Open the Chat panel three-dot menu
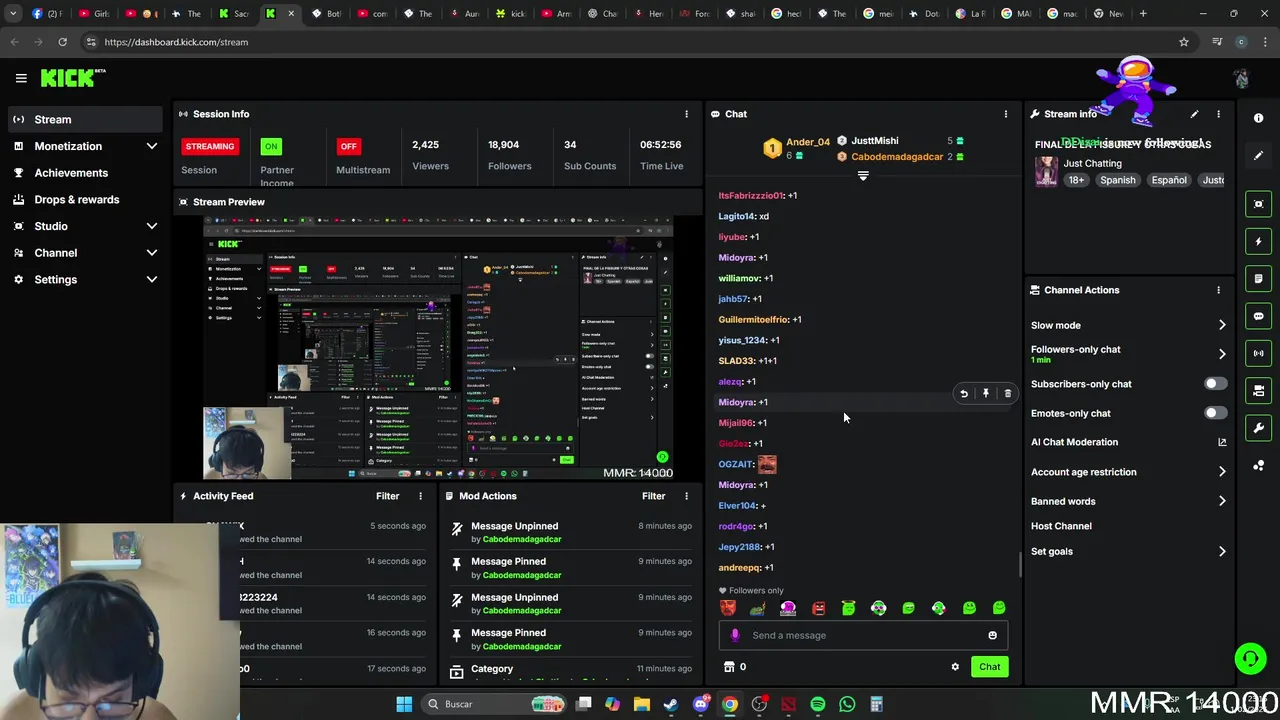The width and height of the screenshot is (1280, 720). tap(1005, 114)
